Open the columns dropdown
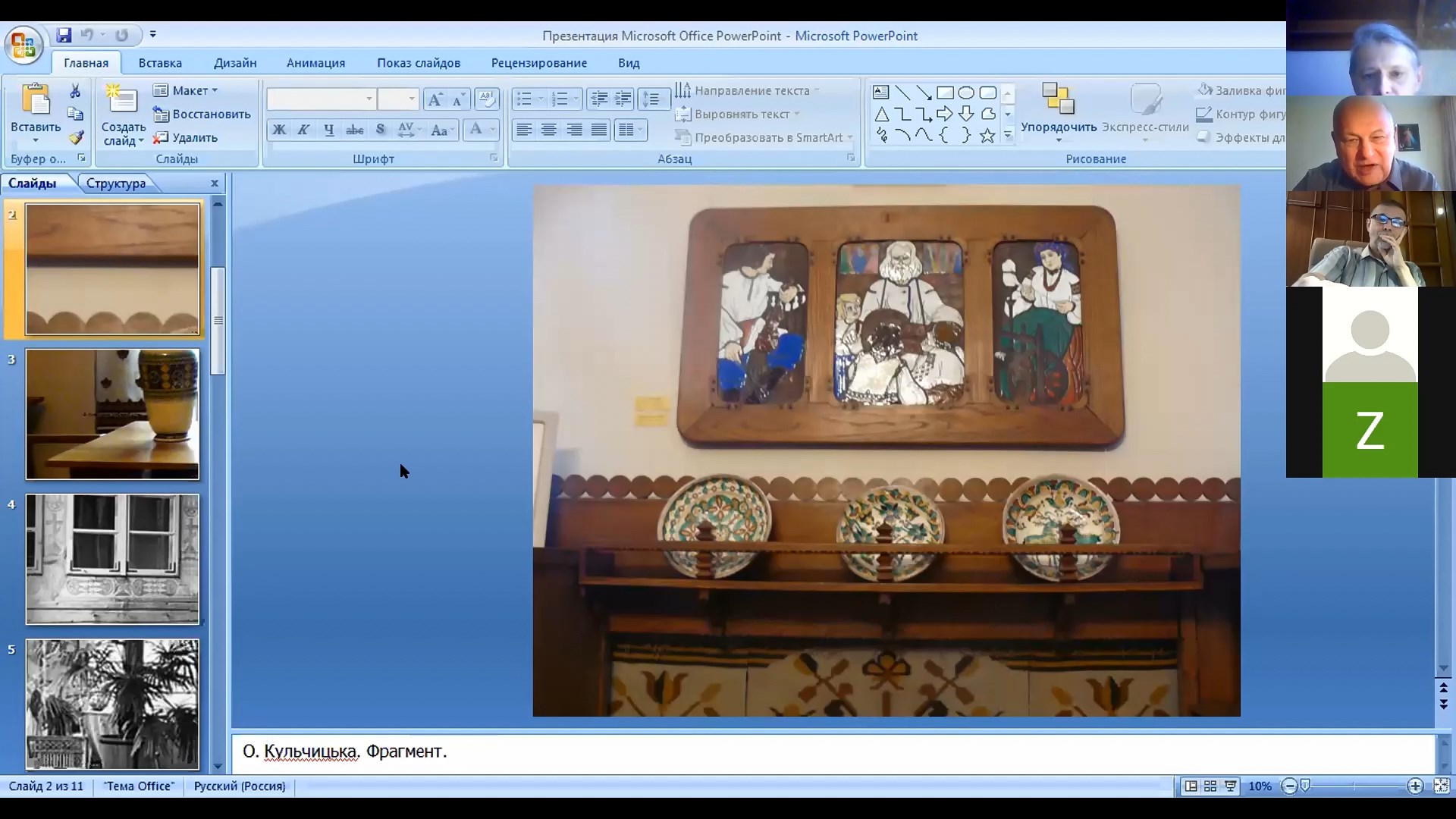1456x819 pixels. click(x=630, y=130)
